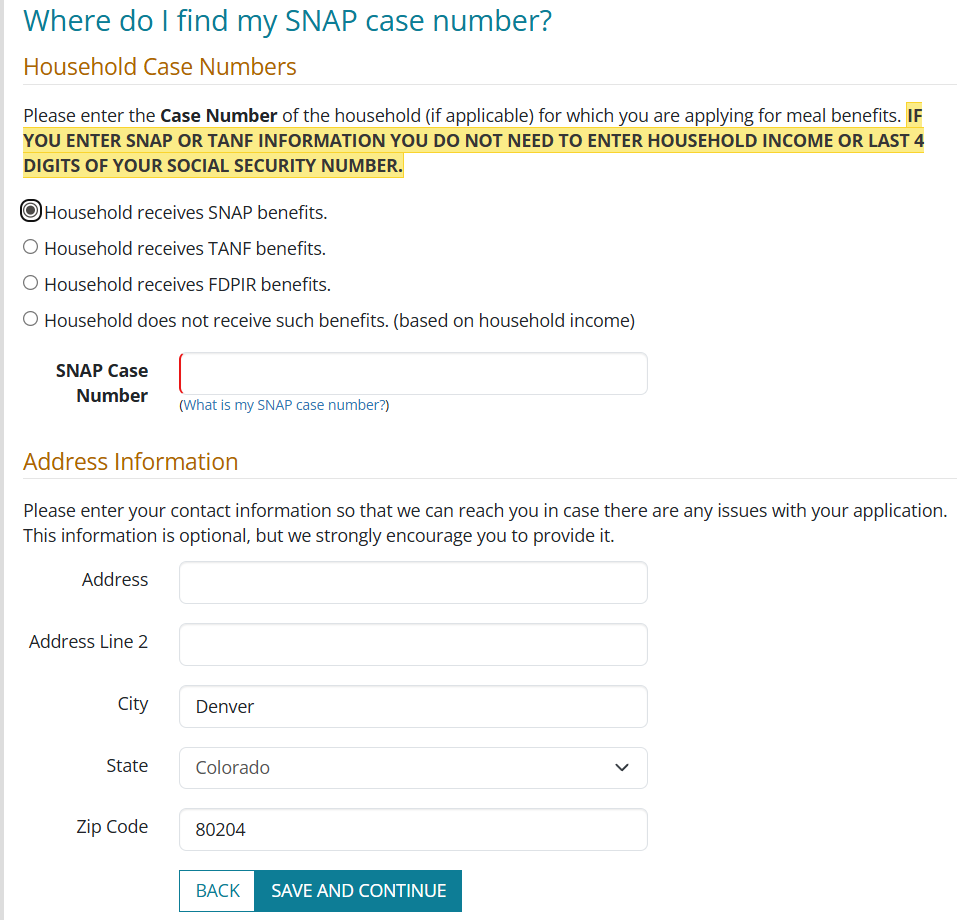Click the City field containing Denver
Viewport: 957px width, 920px height.
[x=413, y=706]
